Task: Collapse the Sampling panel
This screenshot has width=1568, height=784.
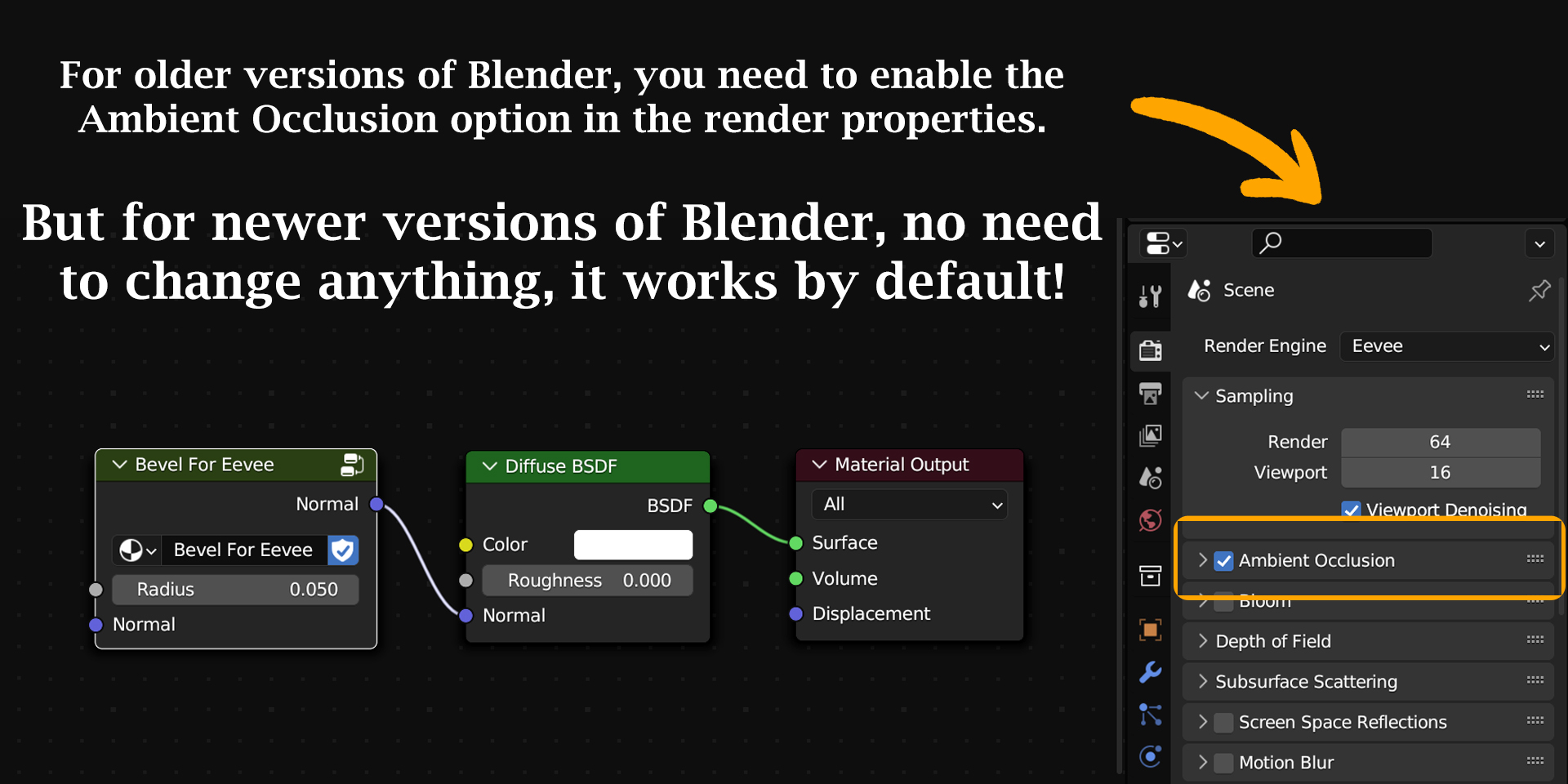Action: tap(1201, 396)
